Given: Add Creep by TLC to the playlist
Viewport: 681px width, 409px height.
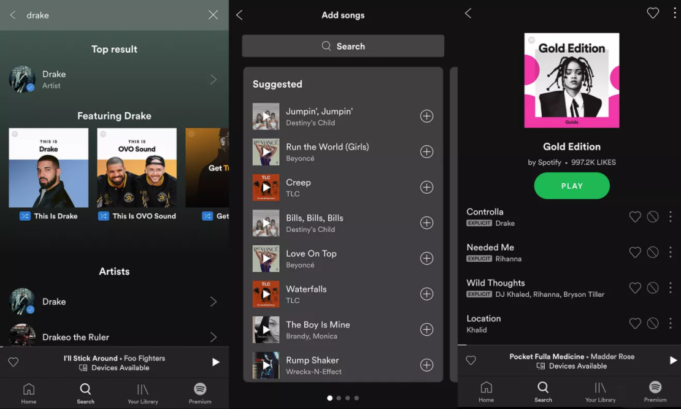Looking at the screenshot, I should tap(426, 188).
